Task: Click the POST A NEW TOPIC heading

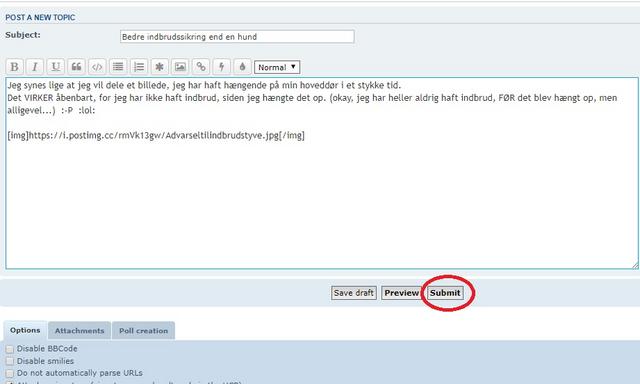Action: (x=40, y=18)
